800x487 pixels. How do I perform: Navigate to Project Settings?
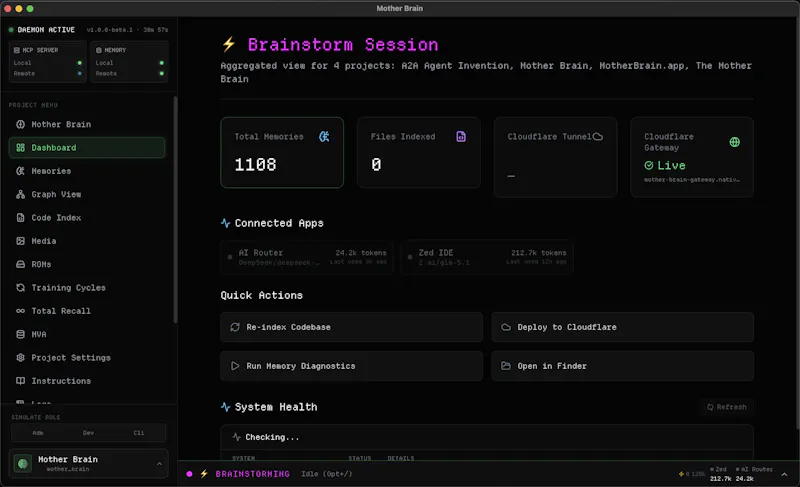click(x=87, y=357)
